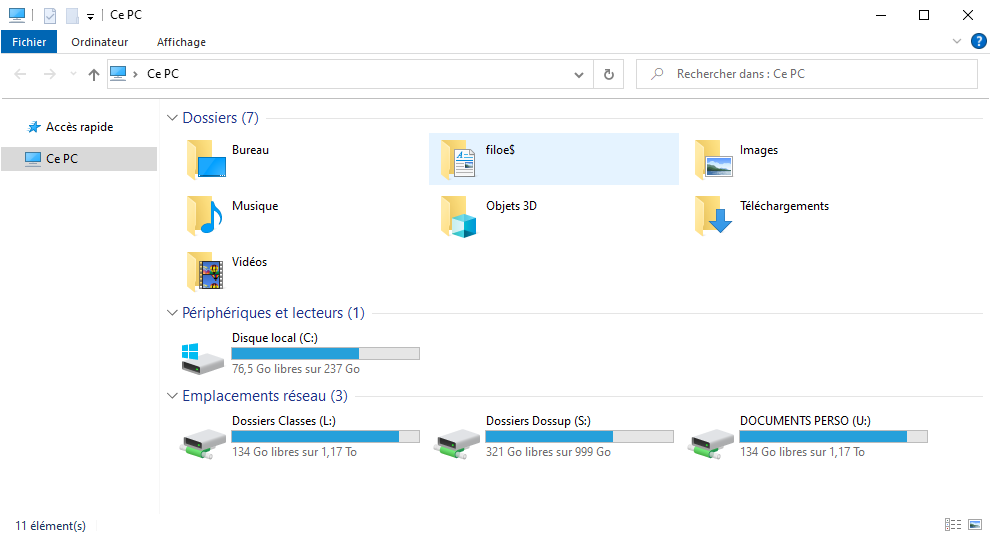Click the Emplacements réseau (3) header

(265, 396)
